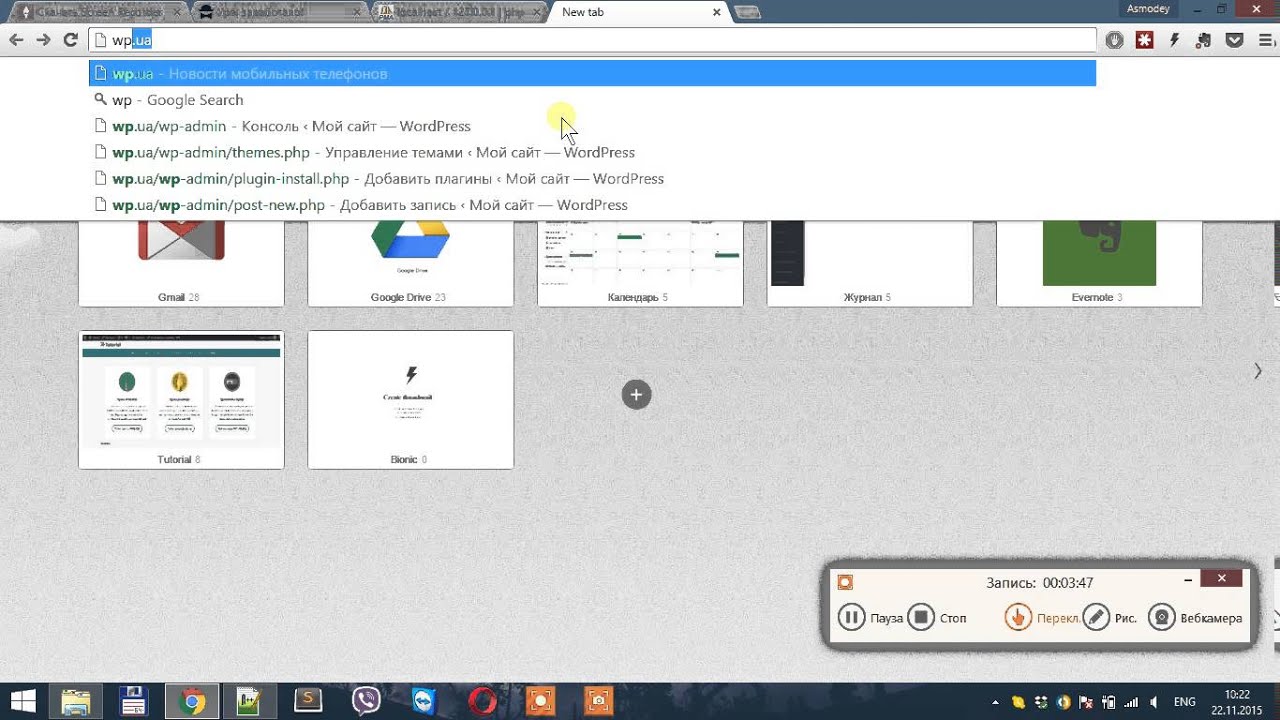The width and height of the screenshot is (1280, 720).
Task: Switch to the second browser tab
Action: click(x=278, y=12)
